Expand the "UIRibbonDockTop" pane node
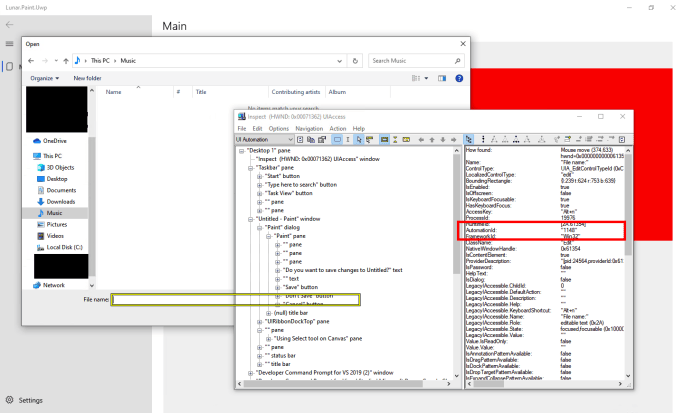Screen dimensions: 684x413 (260, 322)
